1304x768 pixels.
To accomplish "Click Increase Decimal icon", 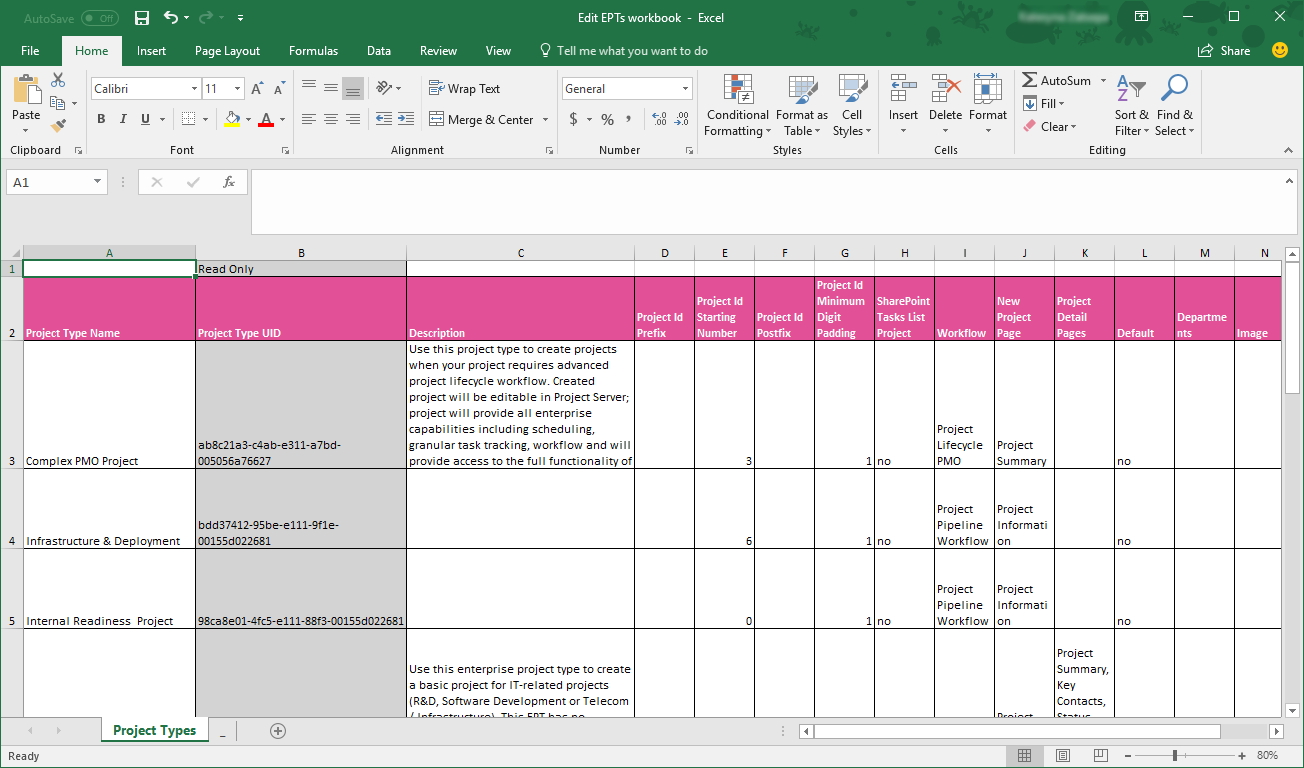I will [x=659, y=119].
